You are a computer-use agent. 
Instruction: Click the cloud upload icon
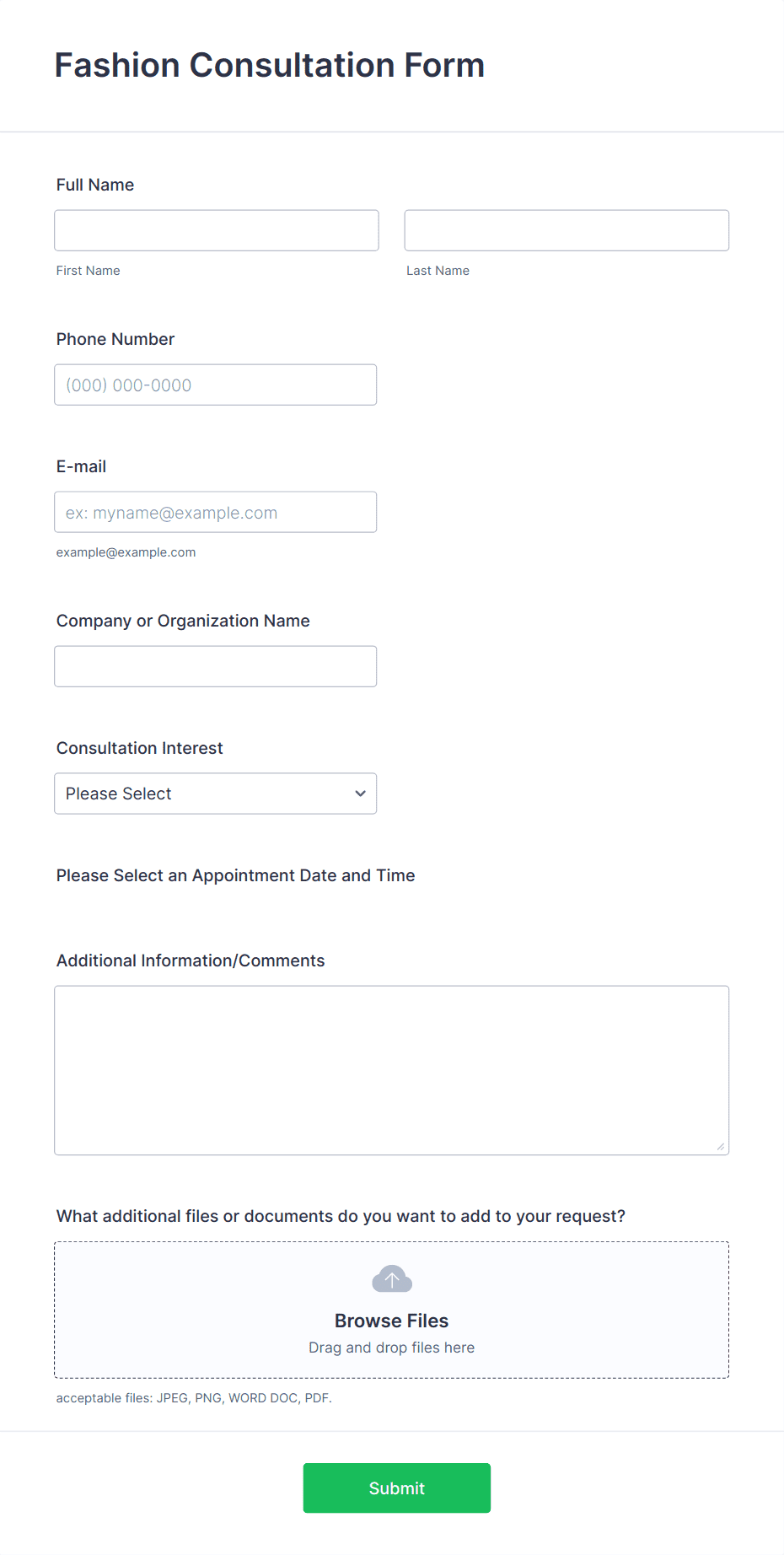(x=392, y=1279)
